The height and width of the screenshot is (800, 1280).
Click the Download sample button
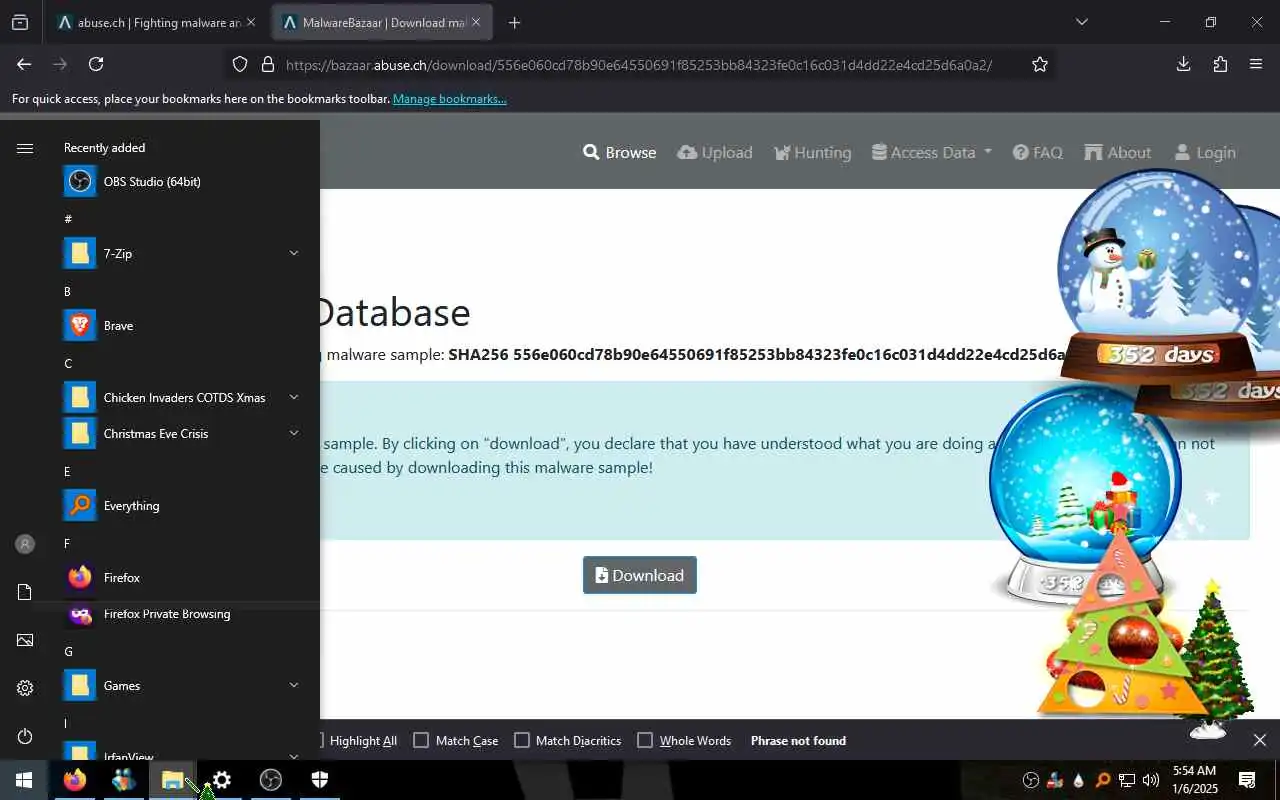(x=640, y=575)
